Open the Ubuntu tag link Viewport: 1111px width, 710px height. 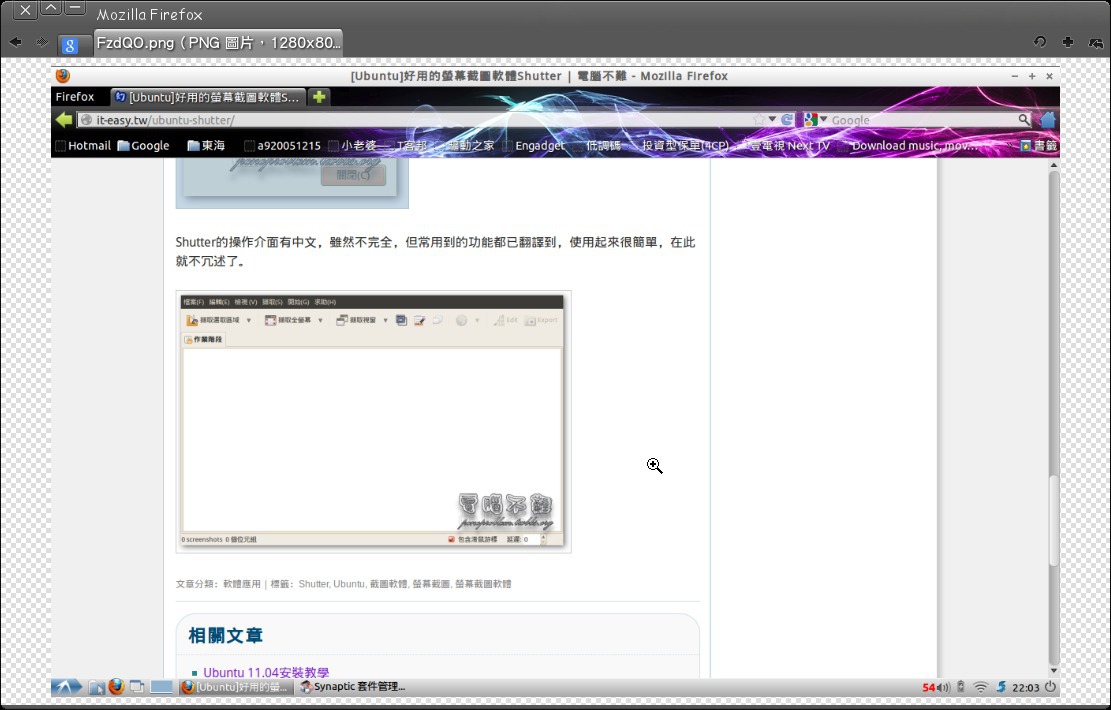click(x=349, y=584)
